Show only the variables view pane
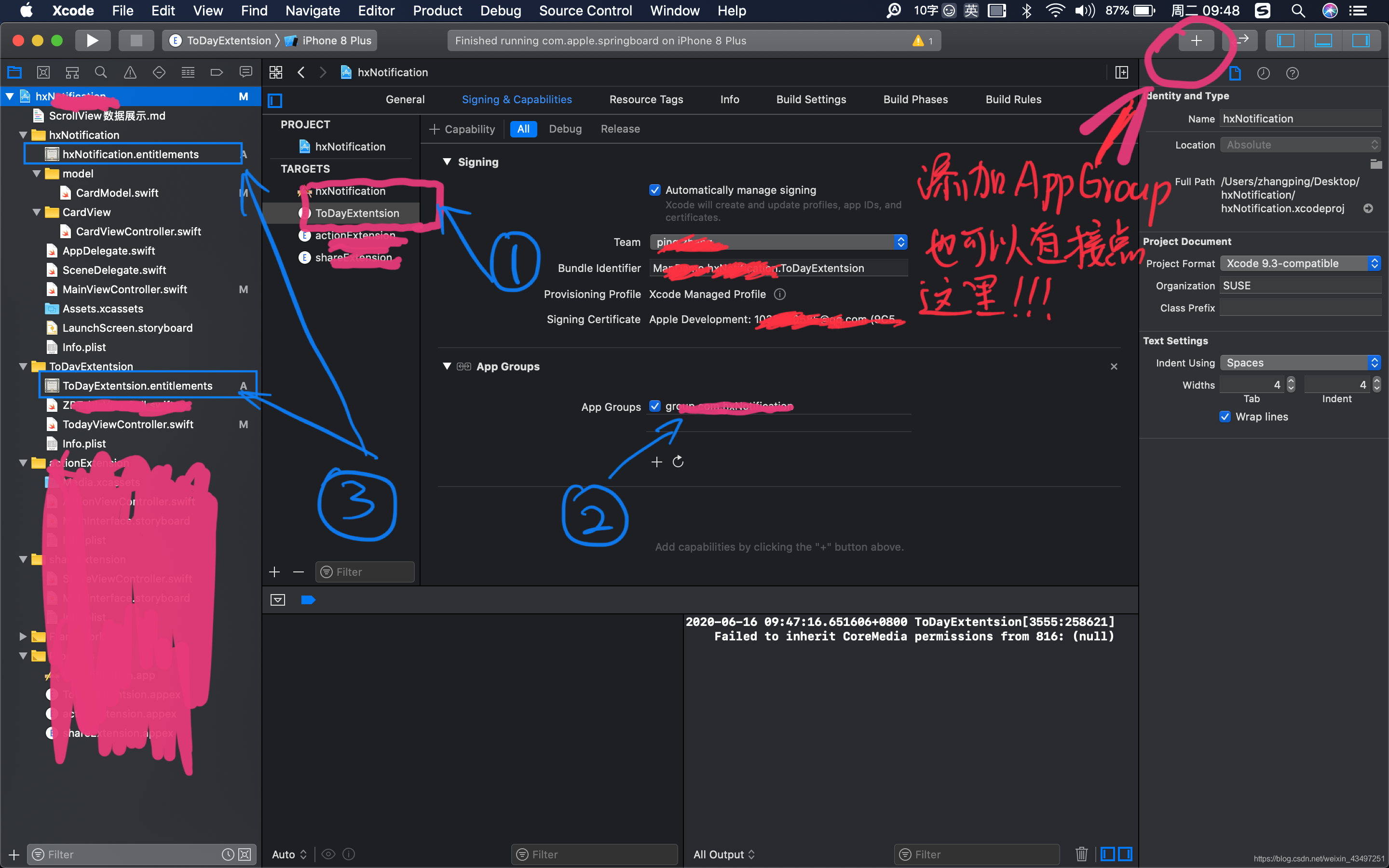The image size is (1389, 868). [x=1108, y=854]
